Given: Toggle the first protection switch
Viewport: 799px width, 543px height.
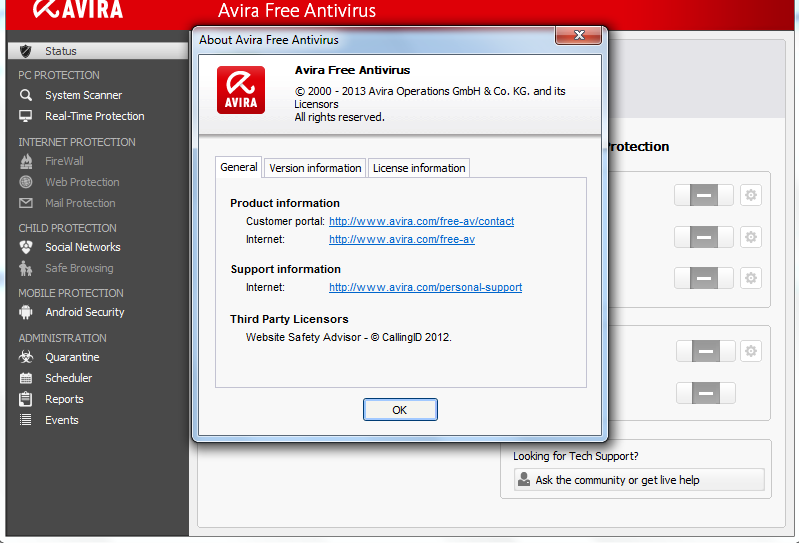Looking at the screenshot, I should [704, 195].
